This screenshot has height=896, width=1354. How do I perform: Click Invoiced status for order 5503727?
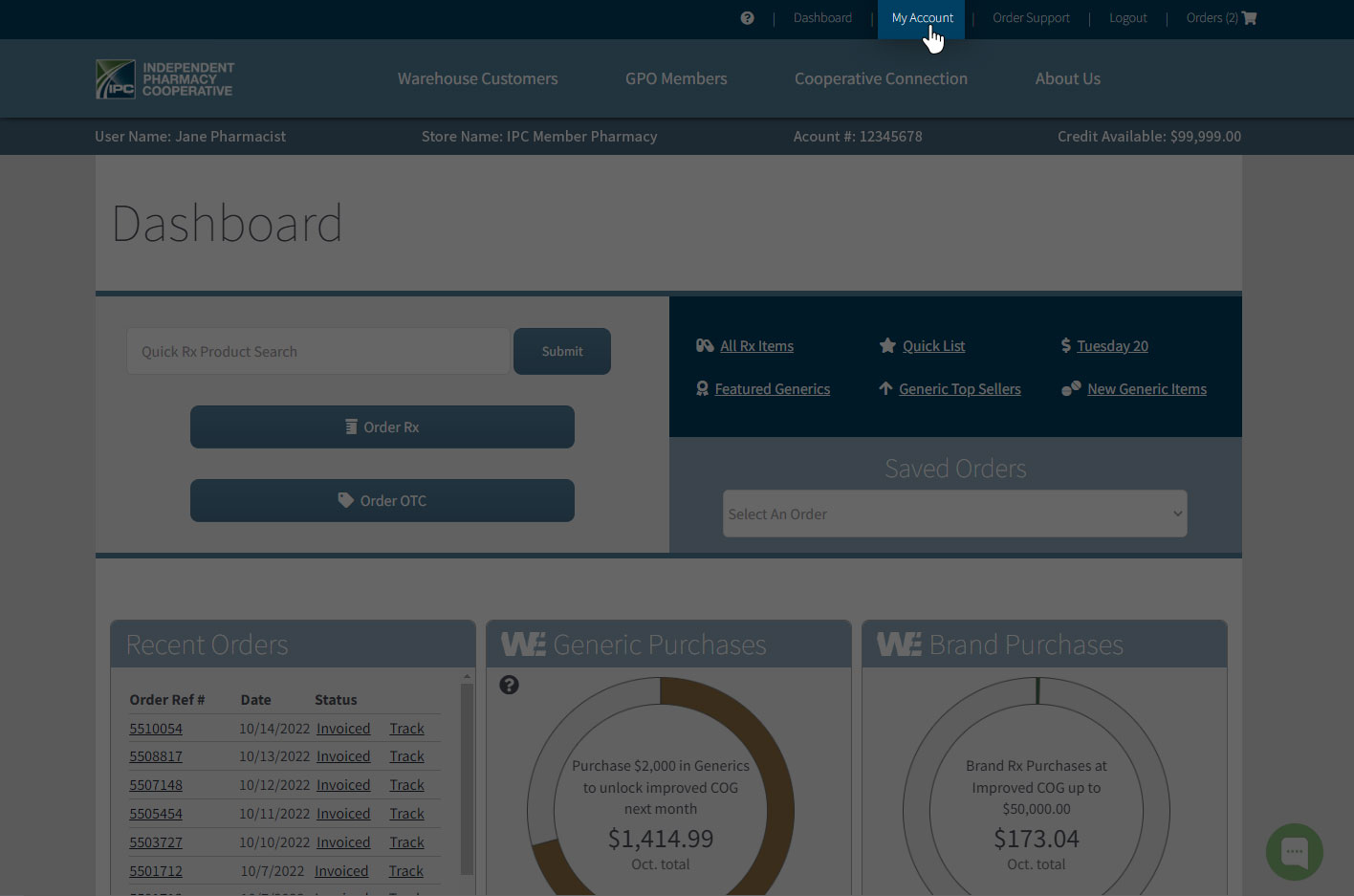343,842
